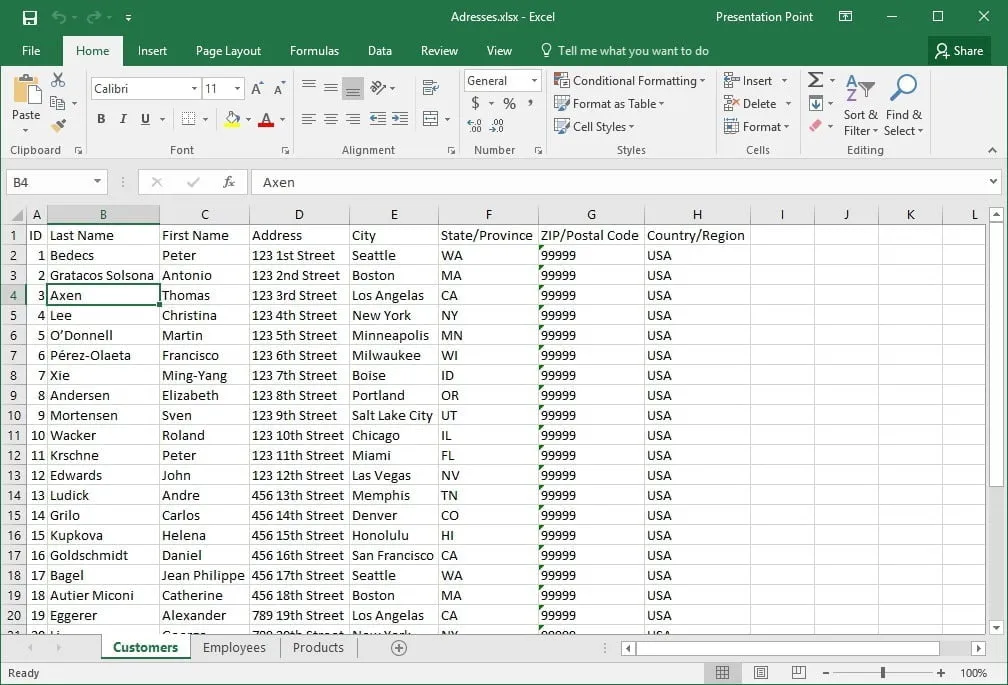Select column B header
Screen dimensions: 1008x685
103,215
